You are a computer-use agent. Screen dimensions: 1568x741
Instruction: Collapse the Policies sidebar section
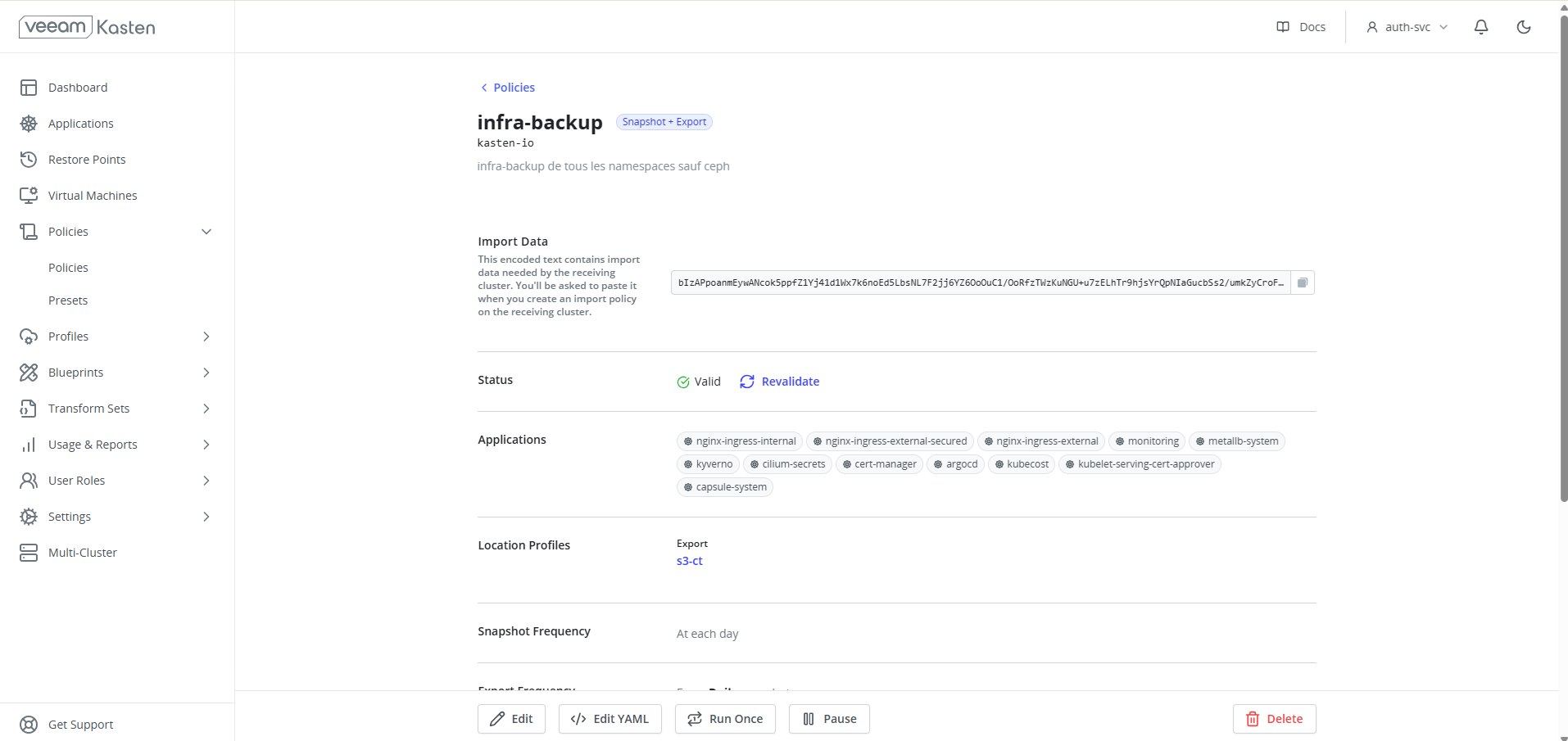[206, 232]
